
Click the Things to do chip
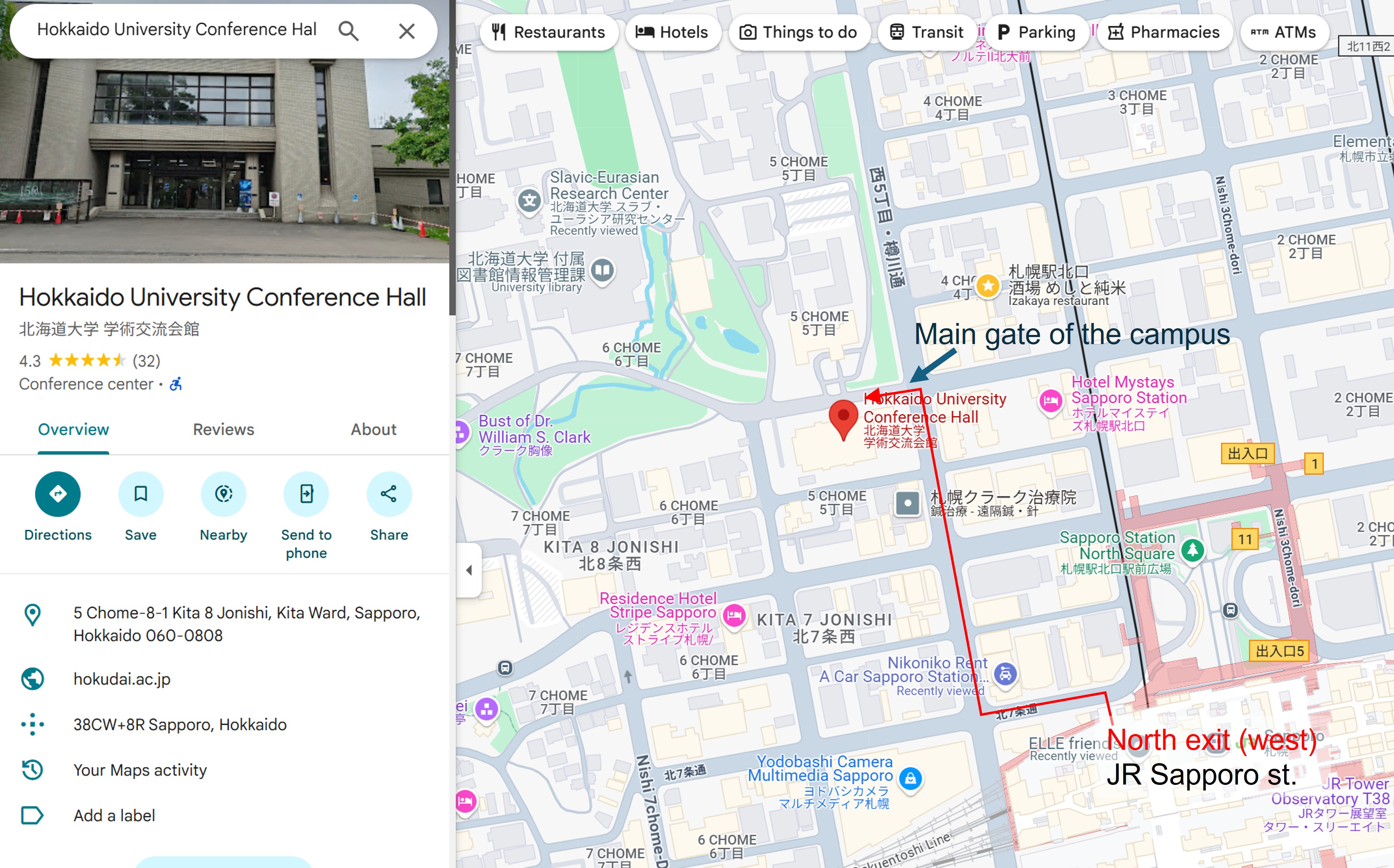[x=799, y=32]
